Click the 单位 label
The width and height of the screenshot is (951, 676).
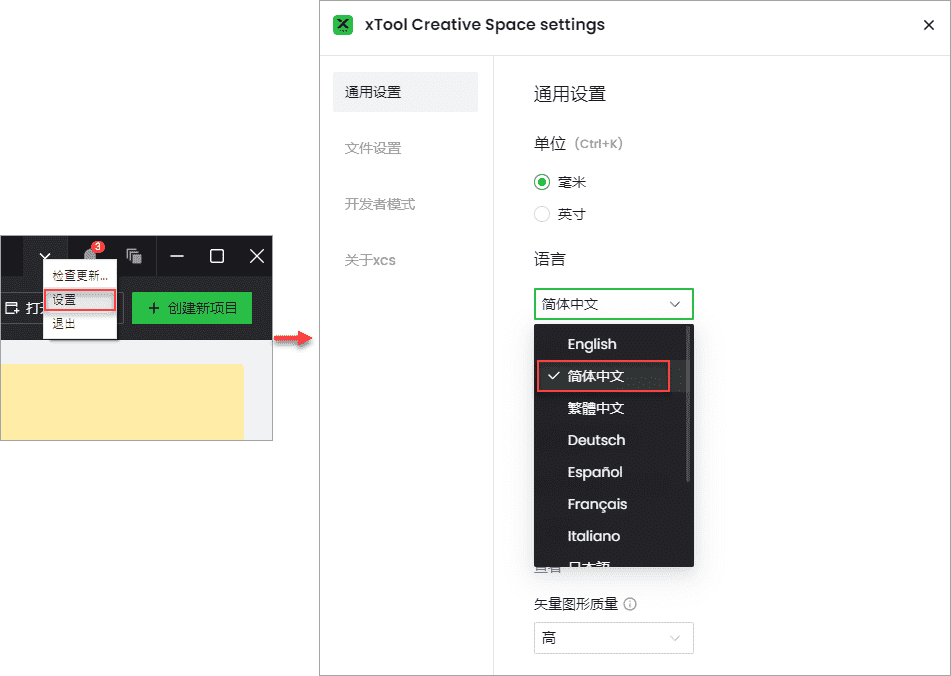tap(549, 144)
